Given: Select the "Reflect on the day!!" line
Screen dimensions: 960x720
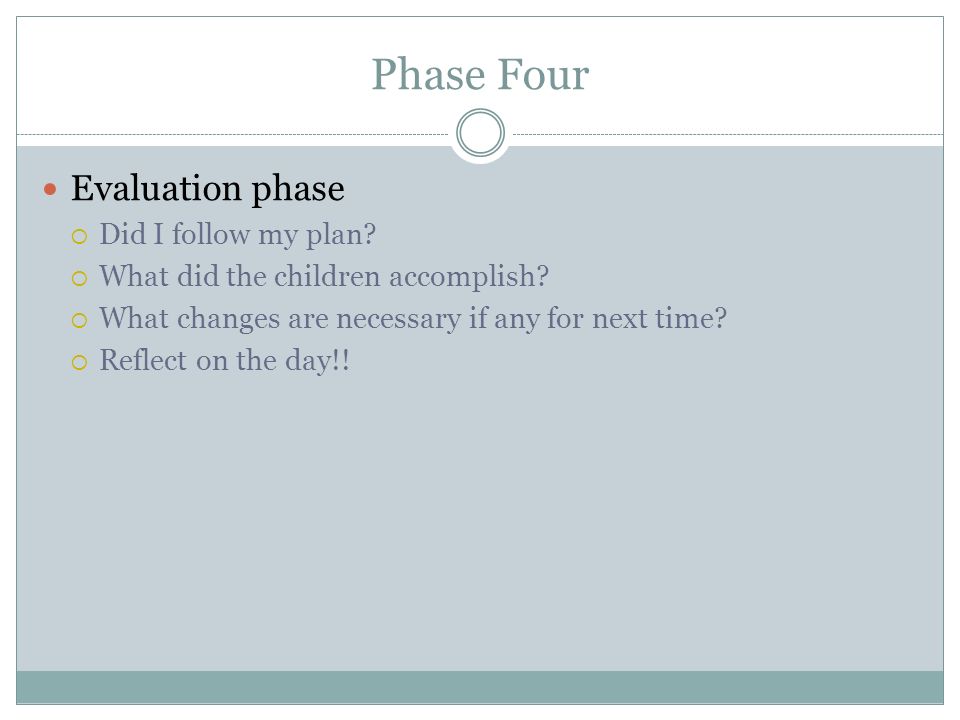Looking at the screenshot, I should 225,361.
